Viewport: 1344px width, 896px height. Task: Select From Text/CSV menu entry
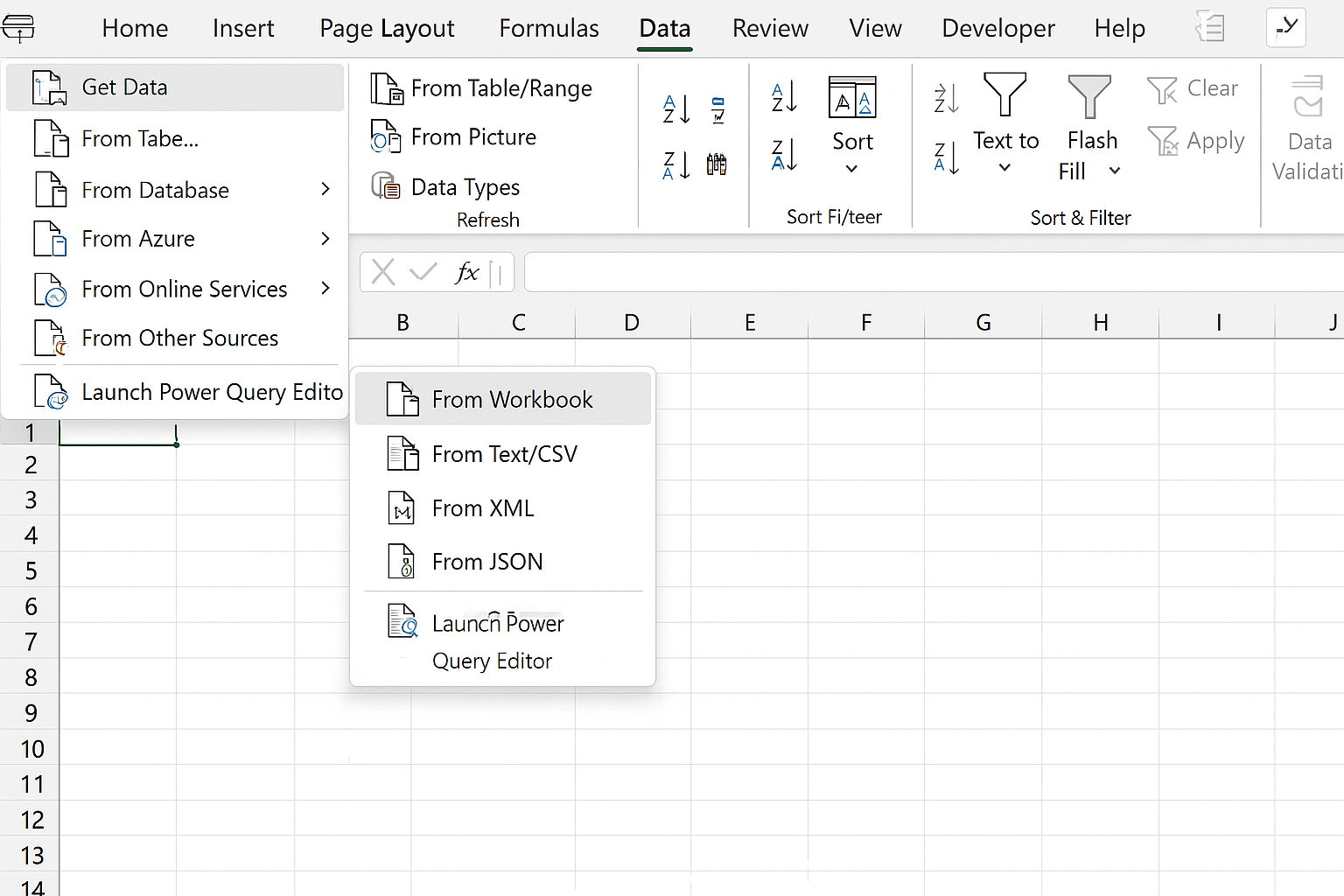[503, 454]
